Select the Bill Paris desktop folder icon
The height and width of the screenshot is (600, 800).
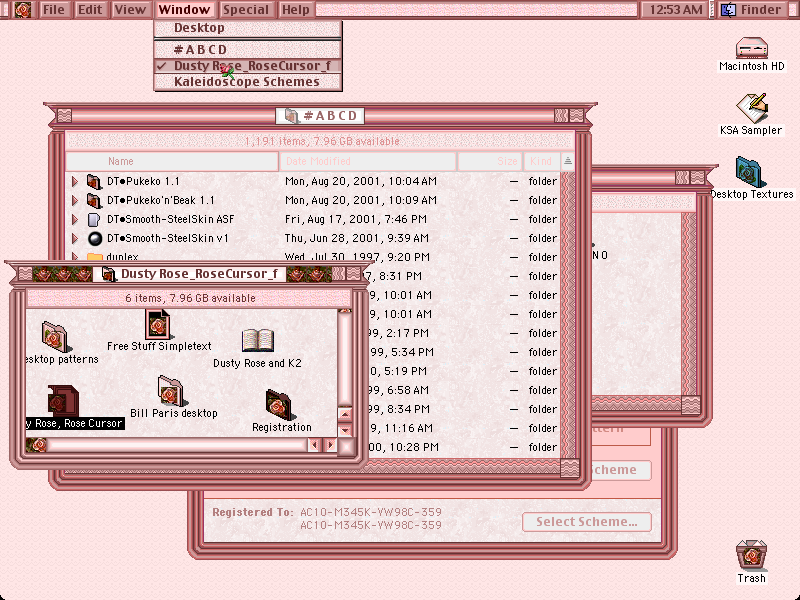[170, 390]
